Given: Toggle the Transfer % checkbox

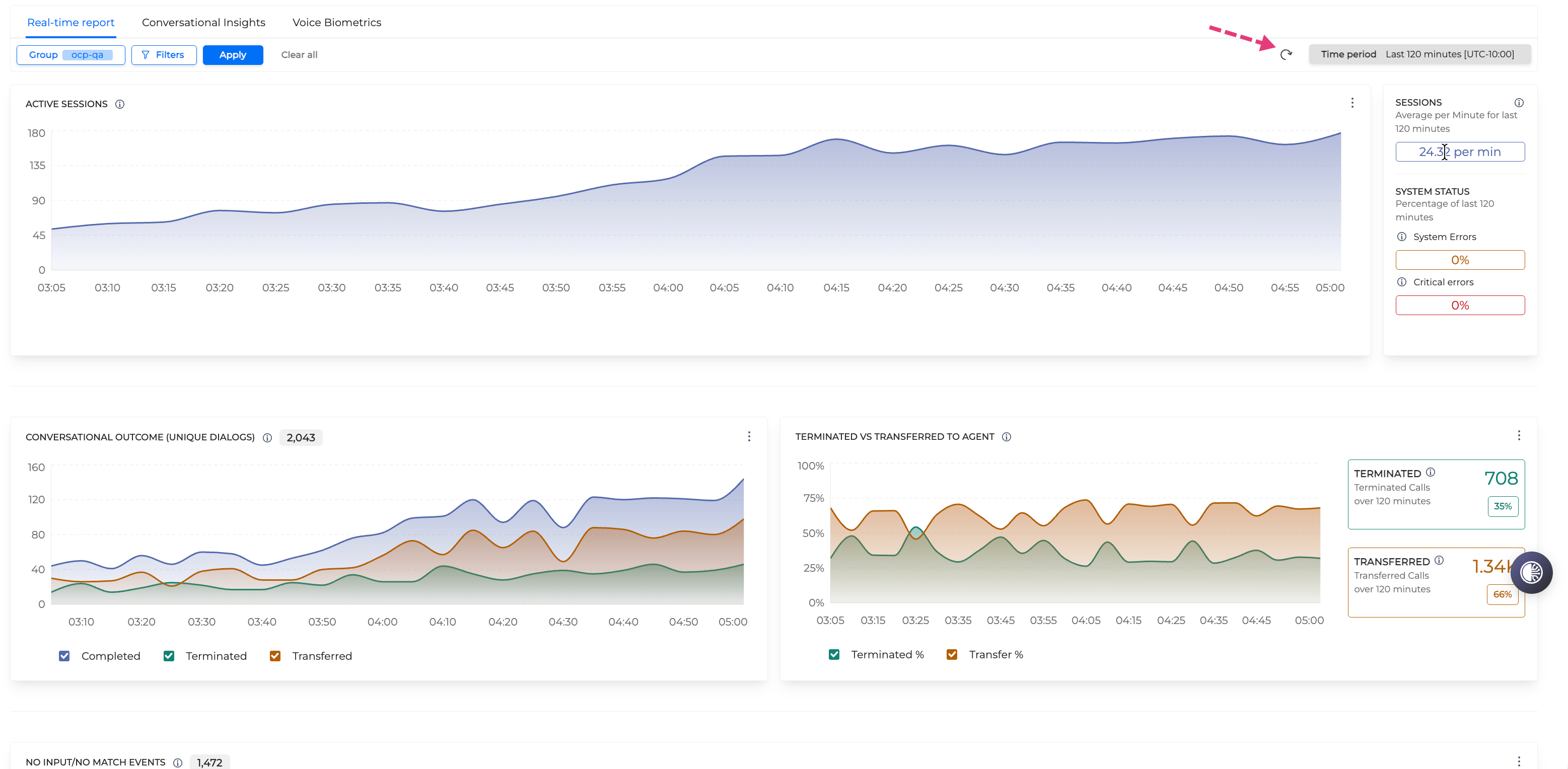Looking at the screenshot, I should tap(952, 655).
